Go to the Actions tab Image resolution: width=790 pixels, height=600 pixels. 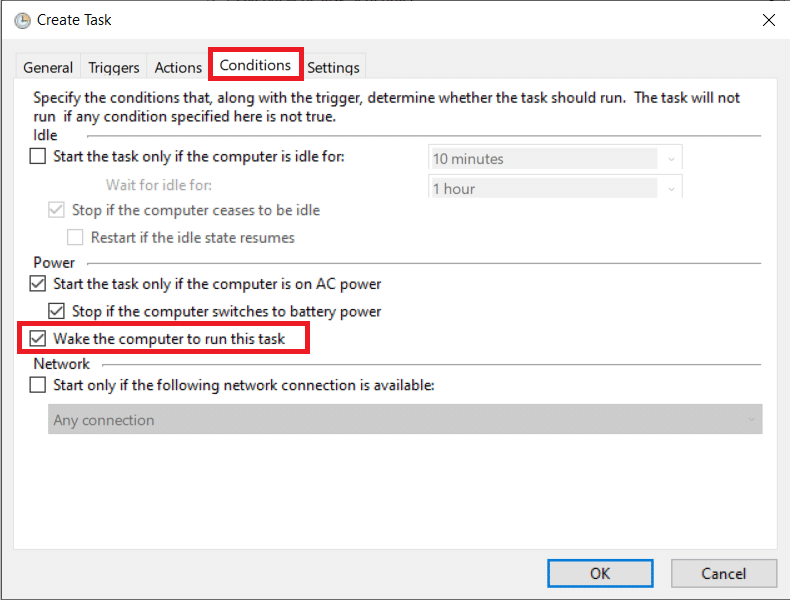pyautogui.click(x=178, y=67)
